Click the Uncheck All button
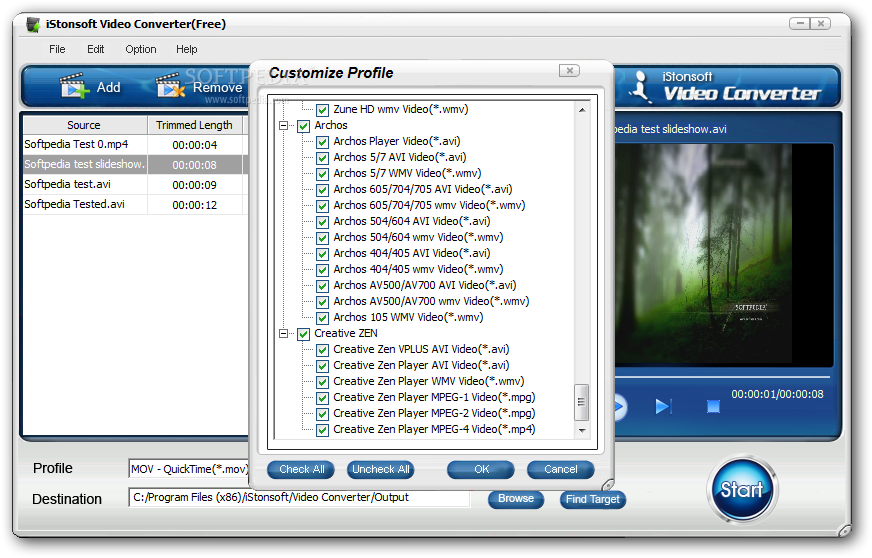 tap(381, 470)
